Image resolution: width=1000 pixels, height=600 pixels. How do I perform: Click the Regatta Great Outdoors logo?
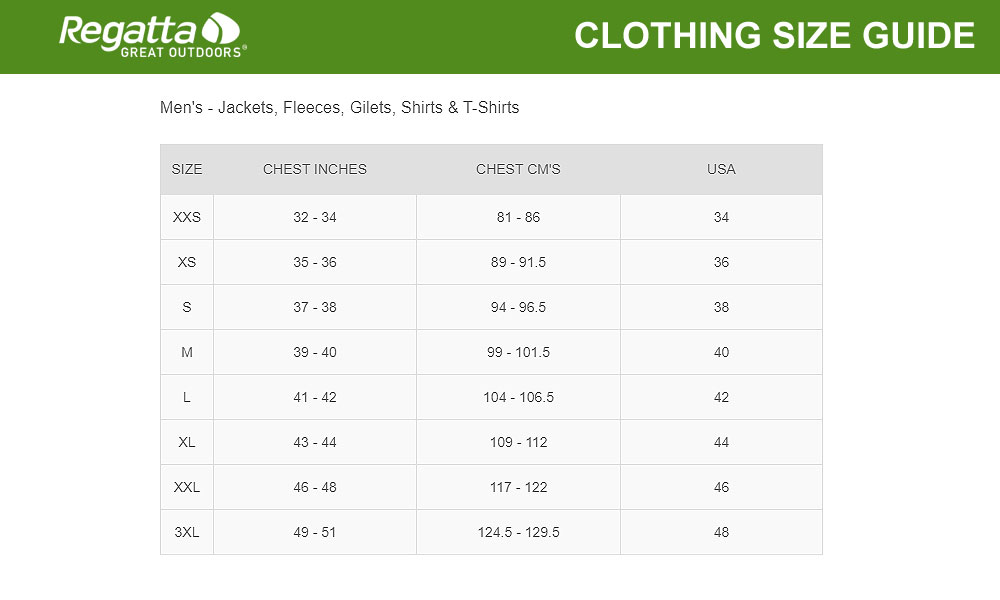[x=152, y=36]
